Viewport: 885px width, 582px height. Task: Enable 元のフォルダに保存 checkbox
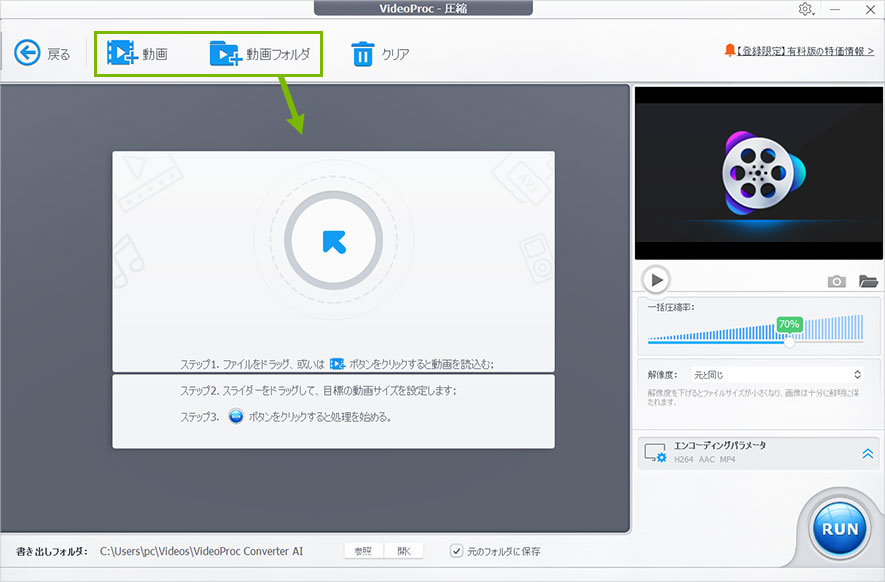[x=457, y=550]
